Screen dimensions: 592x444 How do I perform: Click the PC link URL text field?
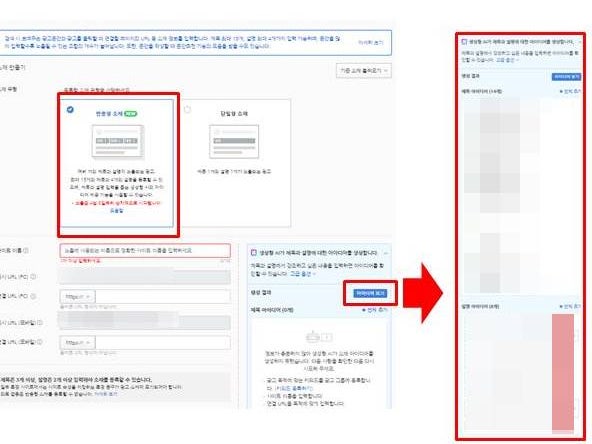(163, 297)
